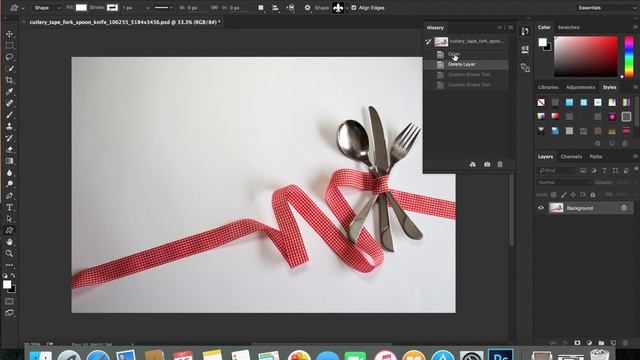
Task: Select the Lasso tool
Action: pyautogui.click(x=9, y=57)
